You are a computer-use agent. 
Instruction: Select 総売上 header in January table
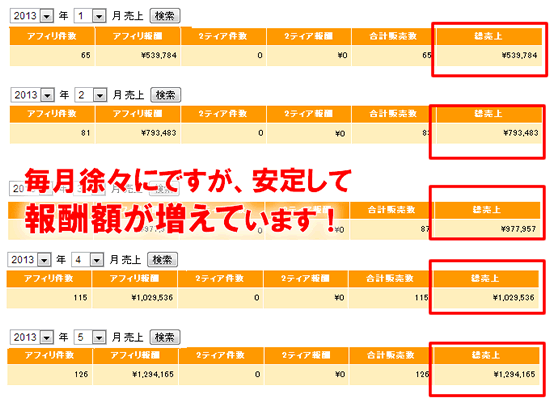pos(489,36)
